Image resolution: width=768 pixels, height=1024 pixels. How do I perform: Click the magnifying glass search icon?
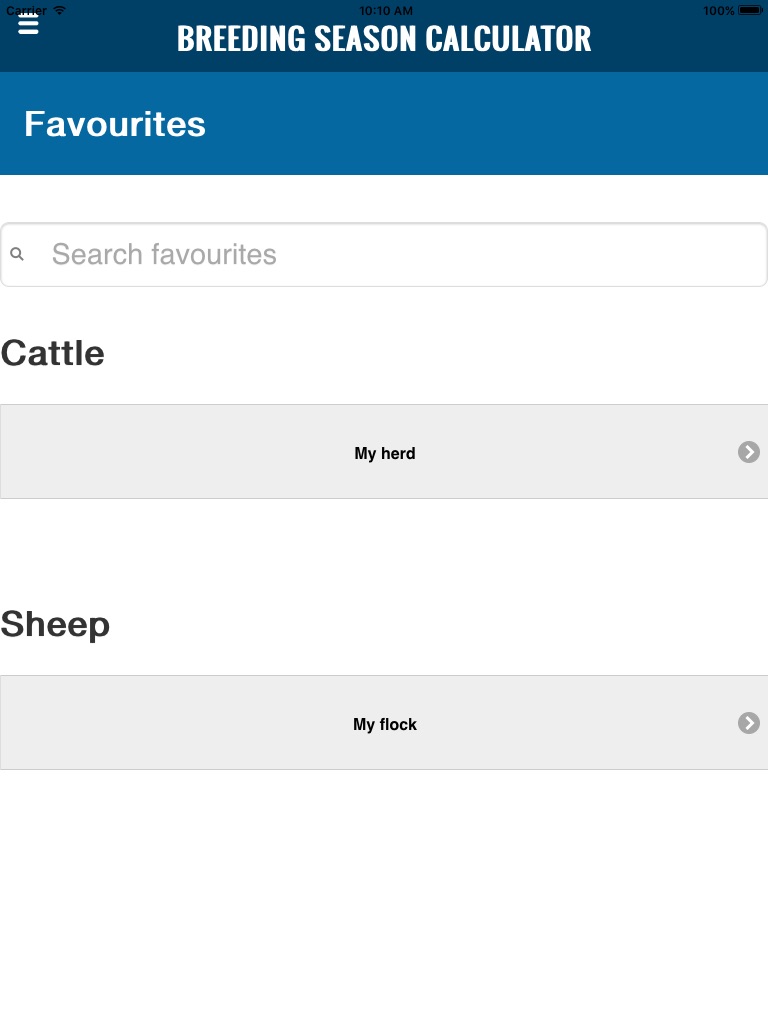[17, 255]
